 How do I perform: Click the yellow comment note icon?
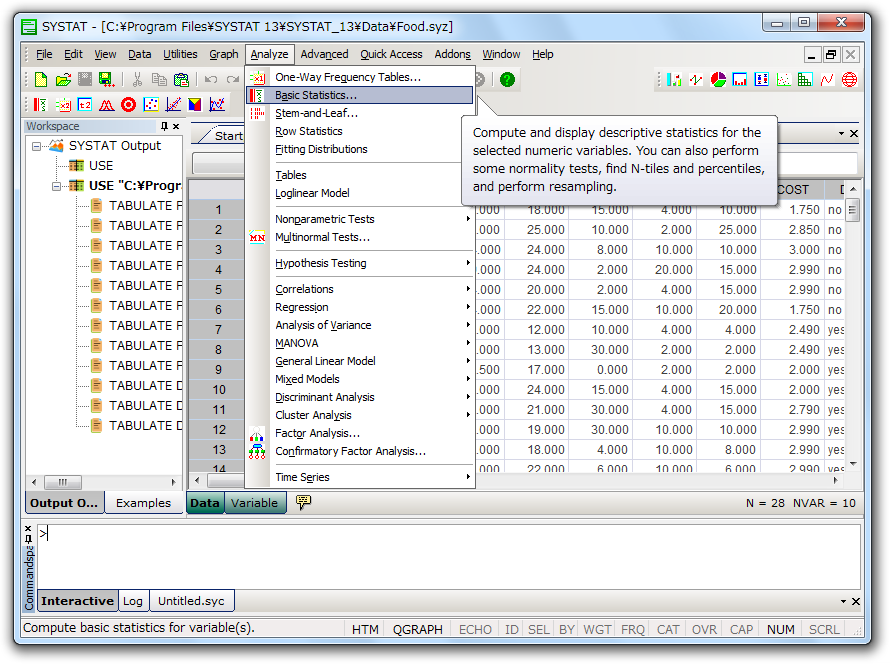point(304,502)
